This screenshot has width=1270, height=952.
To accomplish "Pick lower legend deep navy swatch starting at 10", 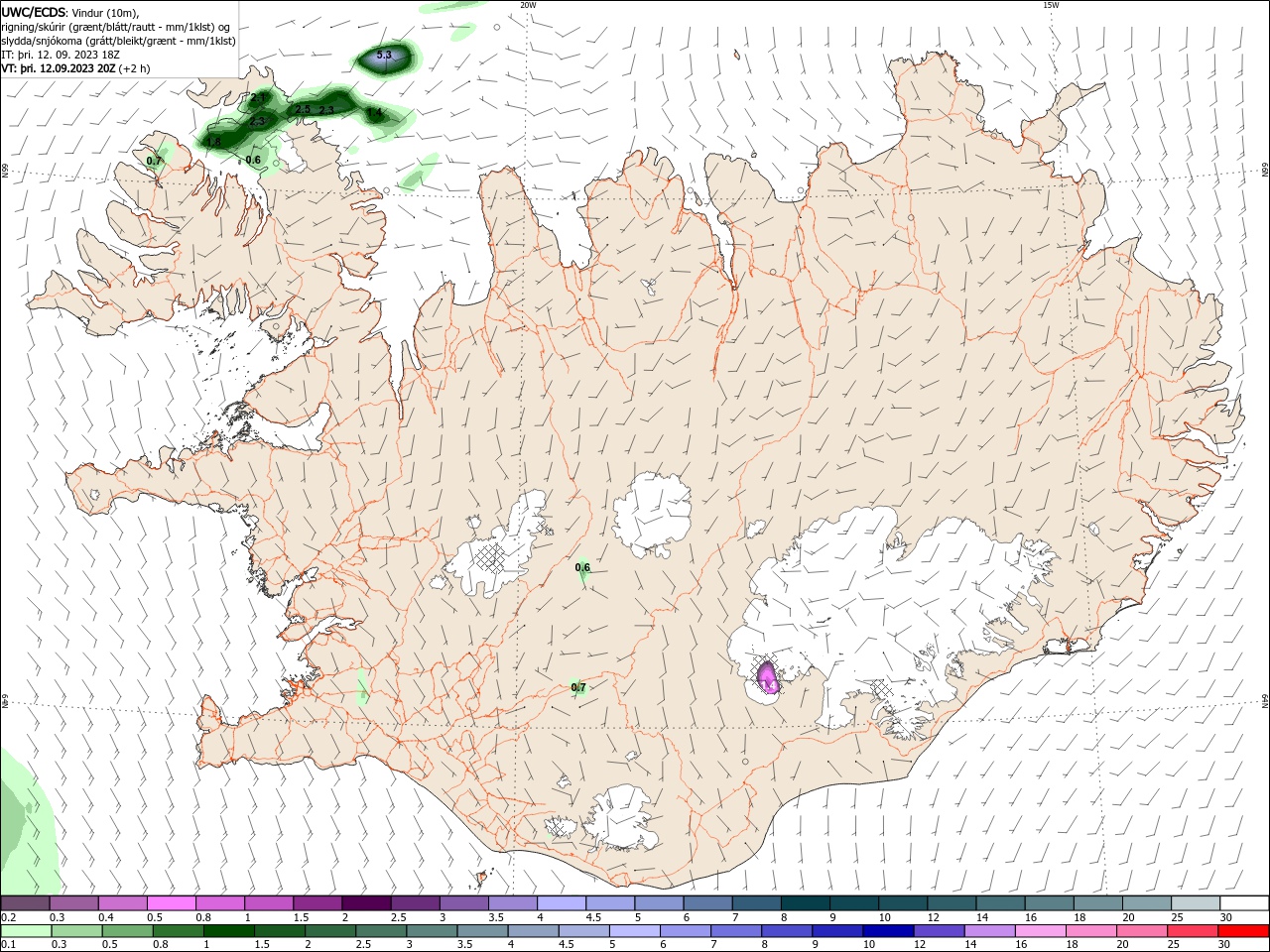I will pyautogui.click(x=888, y=931).
